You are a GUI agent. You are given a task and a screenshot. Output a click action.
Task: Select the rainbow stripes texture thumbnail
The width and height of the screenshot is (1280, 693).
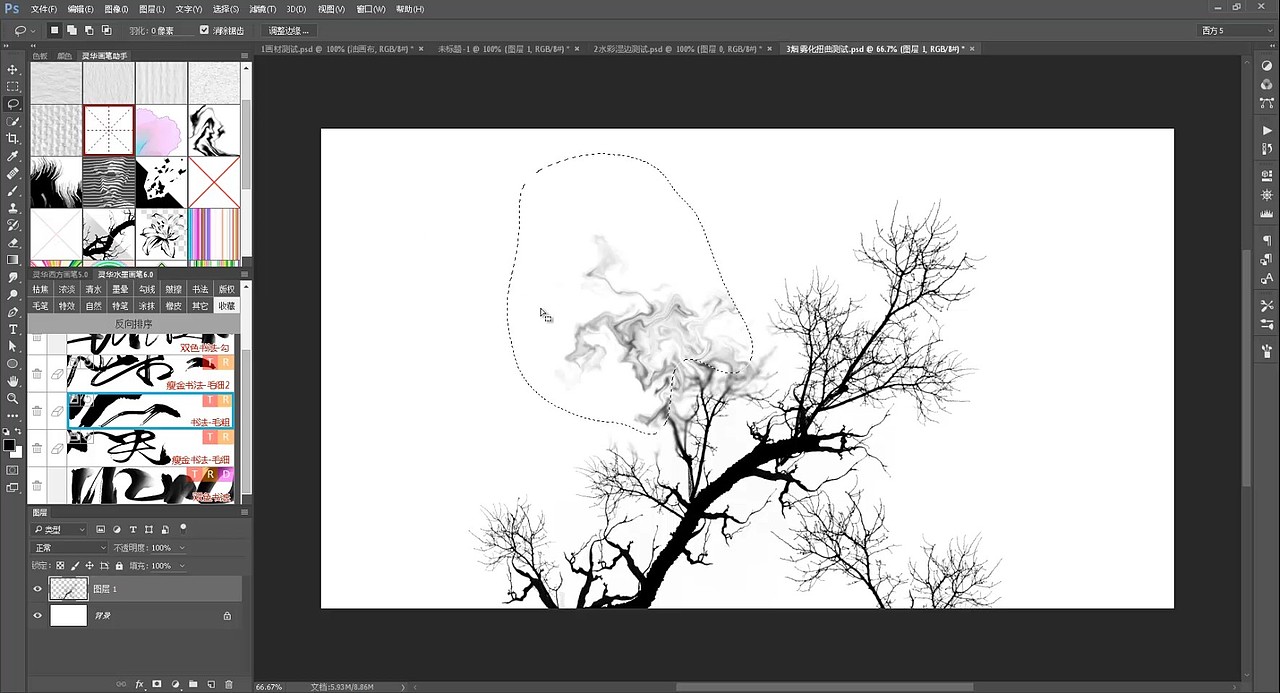(213, 235)
